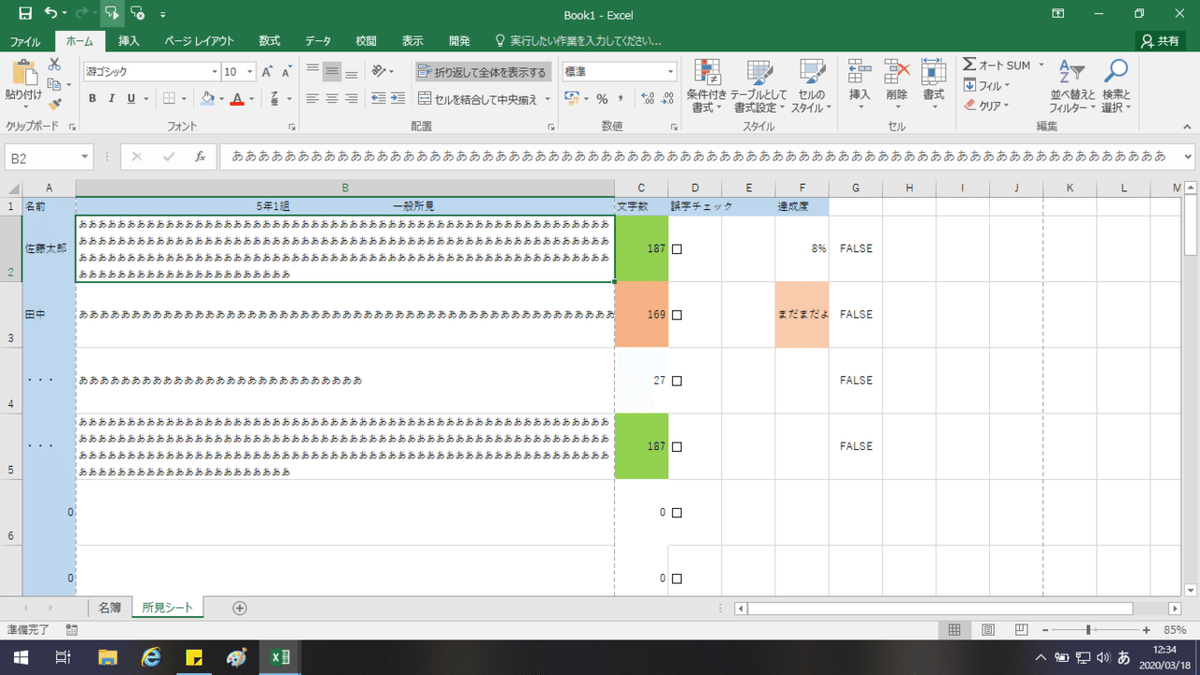Add a new sheet with plus button
The width and height of the screenshot is (1200, 675).
pyautogui.click(x=239, y=607)
